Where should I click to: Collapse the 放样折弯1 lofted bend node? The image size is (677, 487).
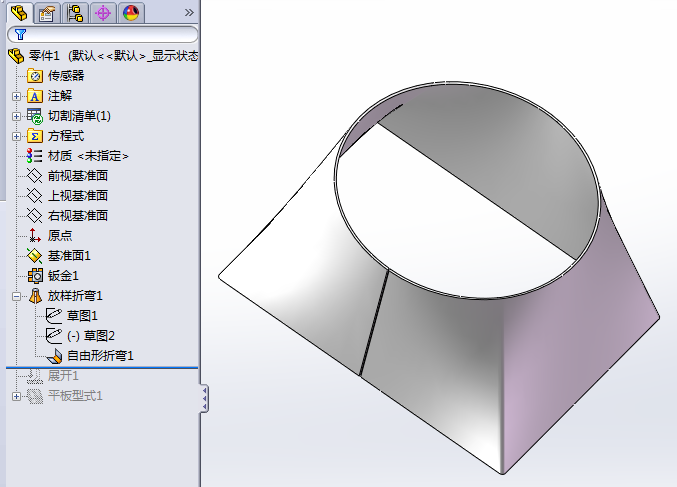pos(16,296)
